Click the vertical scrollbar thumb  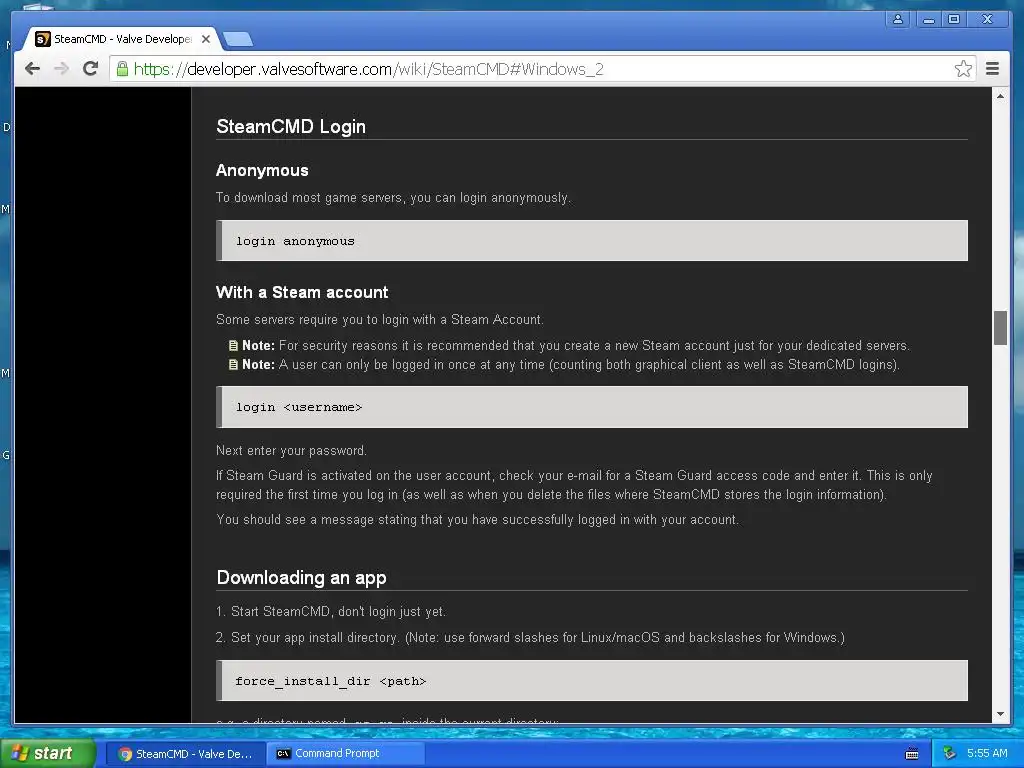point(1000,328)
